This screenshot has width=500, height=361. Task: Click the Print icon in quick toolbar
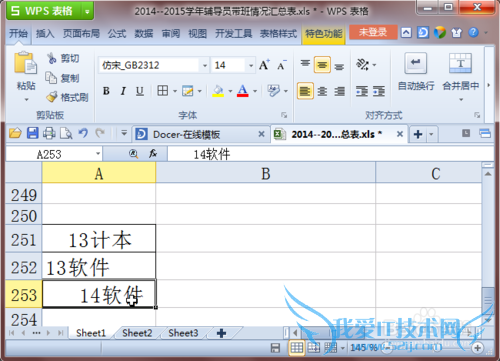(x=49, y=133)
